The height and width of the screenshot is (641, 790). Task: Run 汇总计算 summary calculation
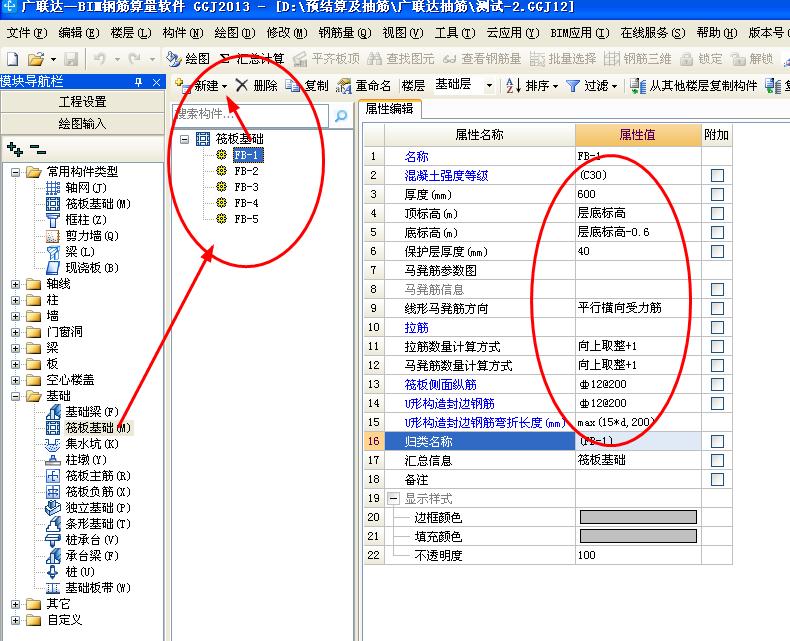pyautogui.click(x=252, y=59)
